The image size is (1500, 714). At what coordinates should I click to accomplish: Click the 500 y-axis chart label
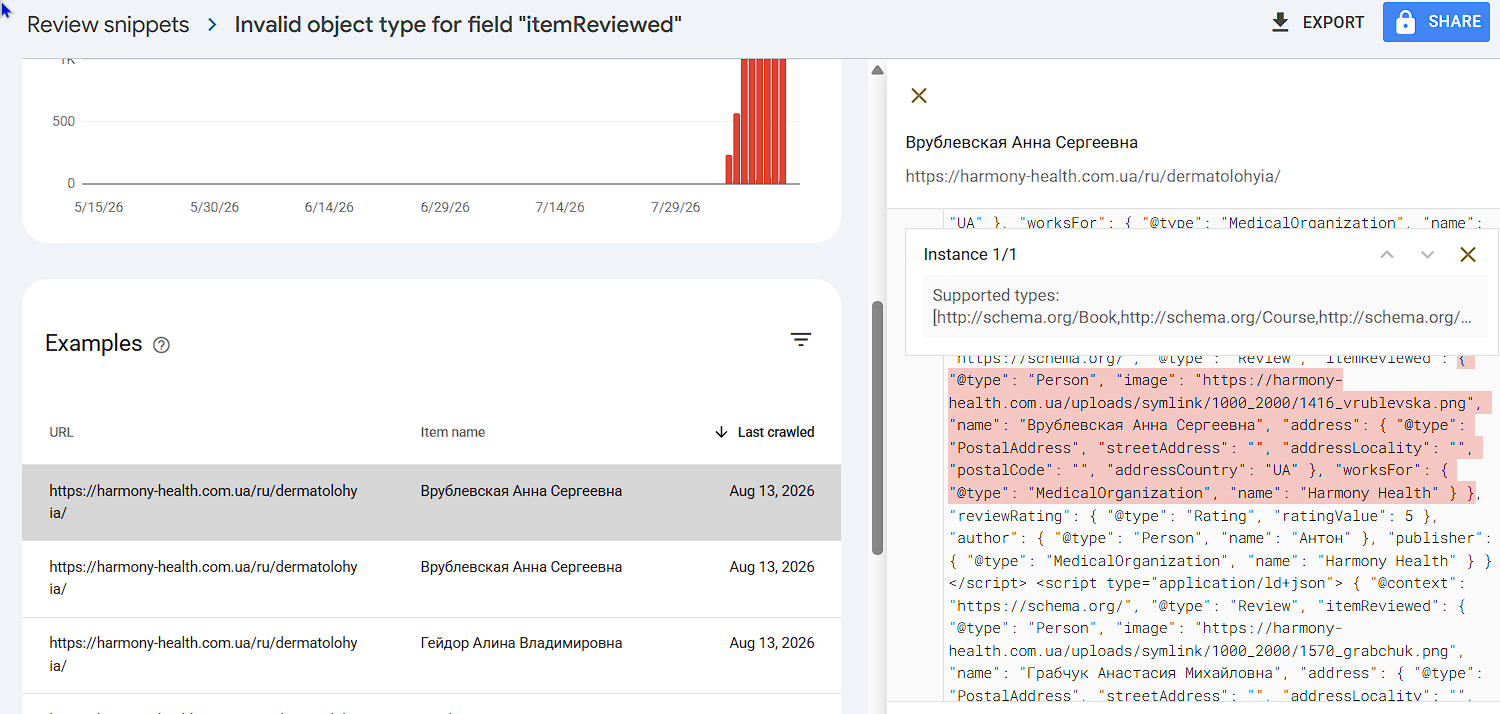click(63, 121)
